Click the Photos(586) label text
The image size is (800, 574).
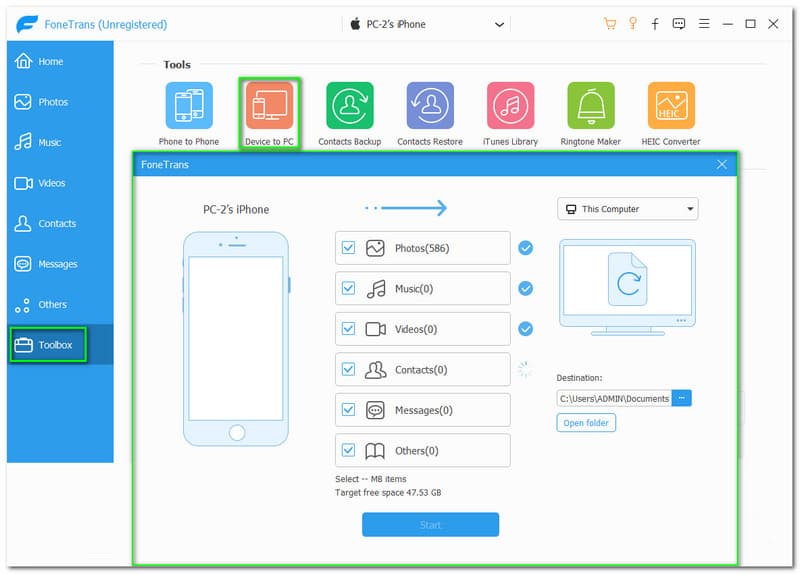pyautogui.click(x=422, y=248)
